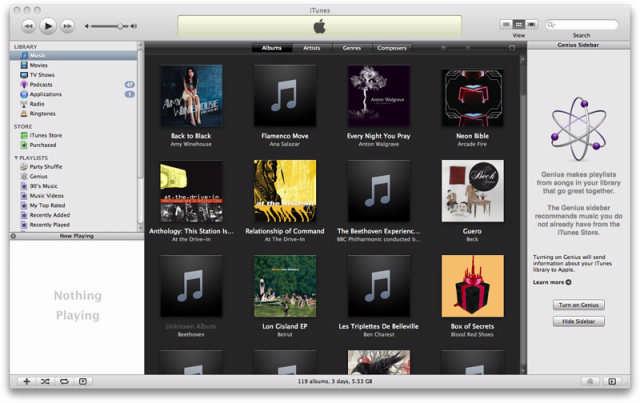Click the album grid vertical scrollbar
Viewport: 640px width, 403px height.
523,215
